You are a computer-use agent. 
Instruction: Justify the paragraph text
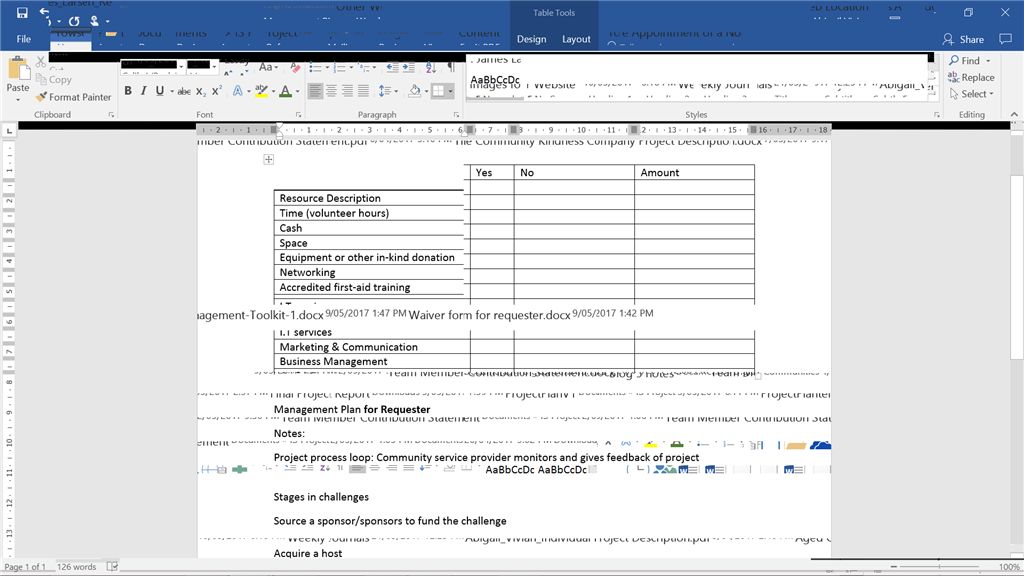point(363,91)
